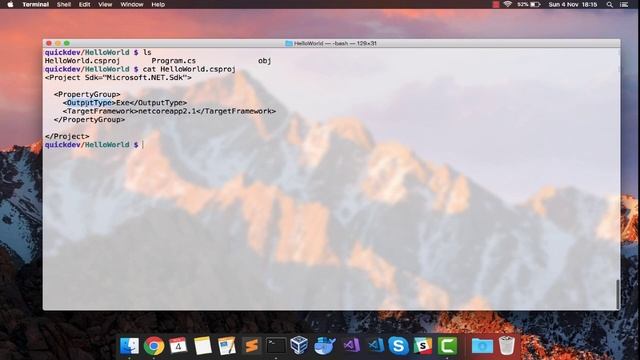
Task: Open the blue folder stack in the dock
Action: [482, 346]
